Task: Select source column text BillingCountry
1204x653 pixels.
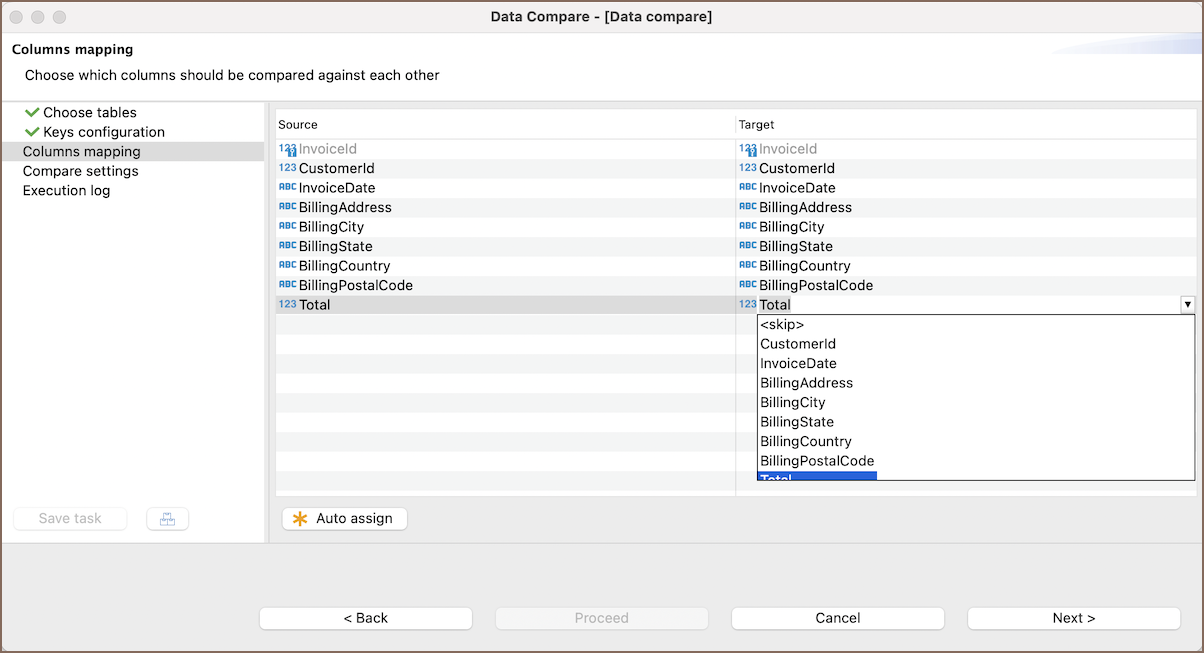Action: coord(345,266)
